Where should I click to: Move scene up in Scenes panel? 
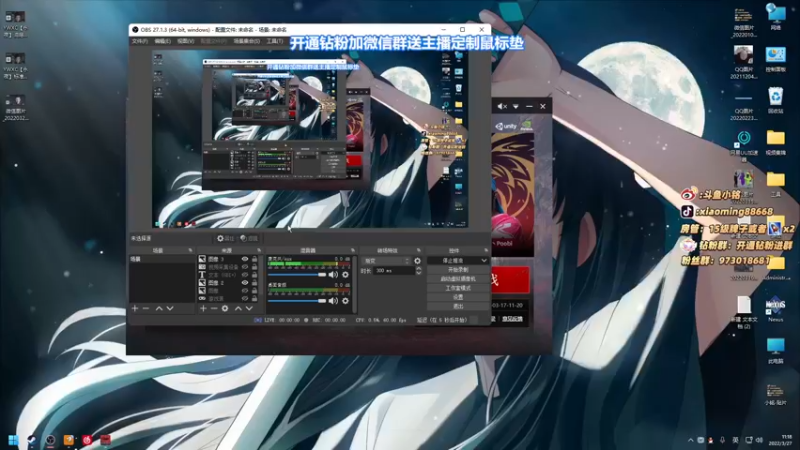tap(159, 309)
